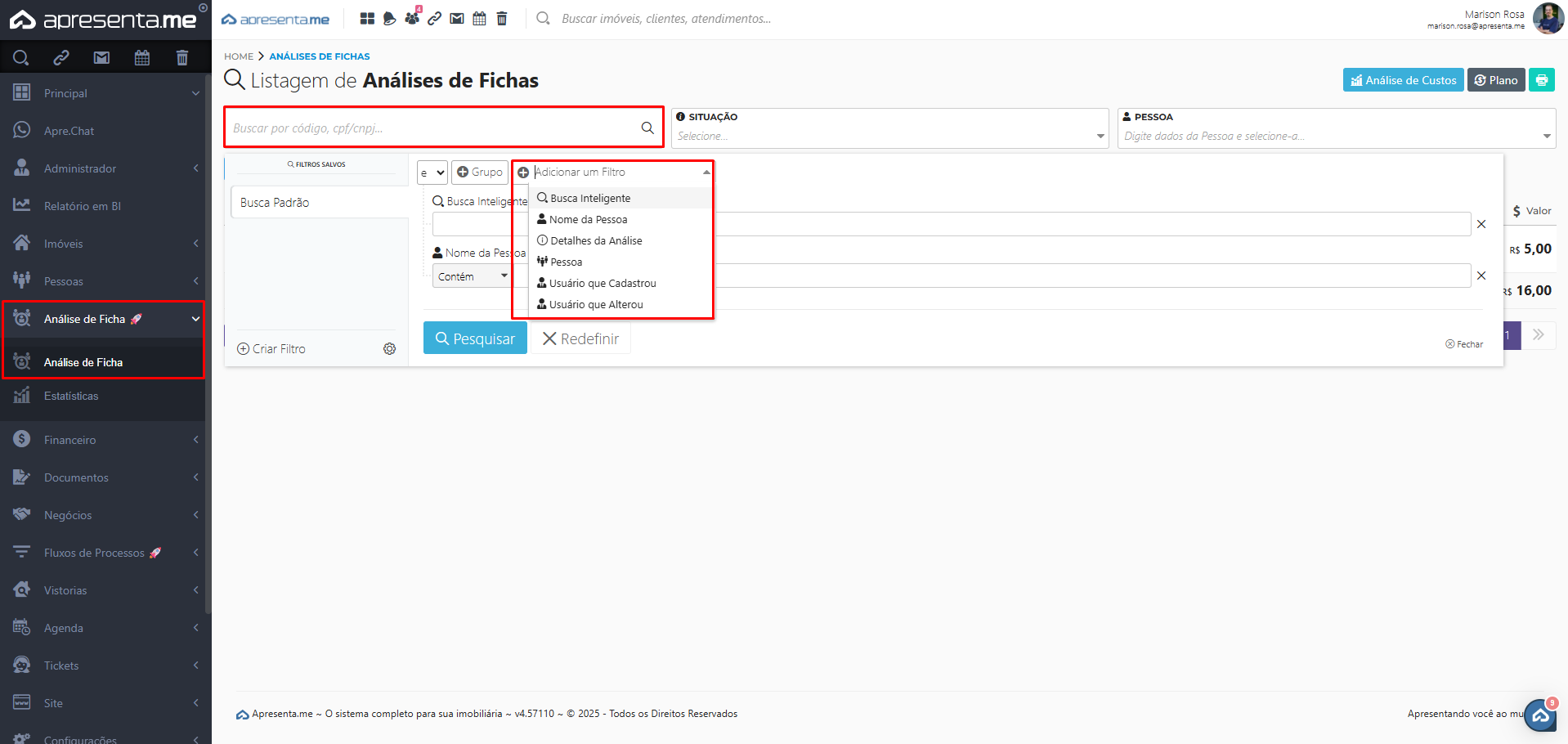1568x744 pixels.
Task: Choose Usuário que Cadastrou from list
Action: coord(603,283)
